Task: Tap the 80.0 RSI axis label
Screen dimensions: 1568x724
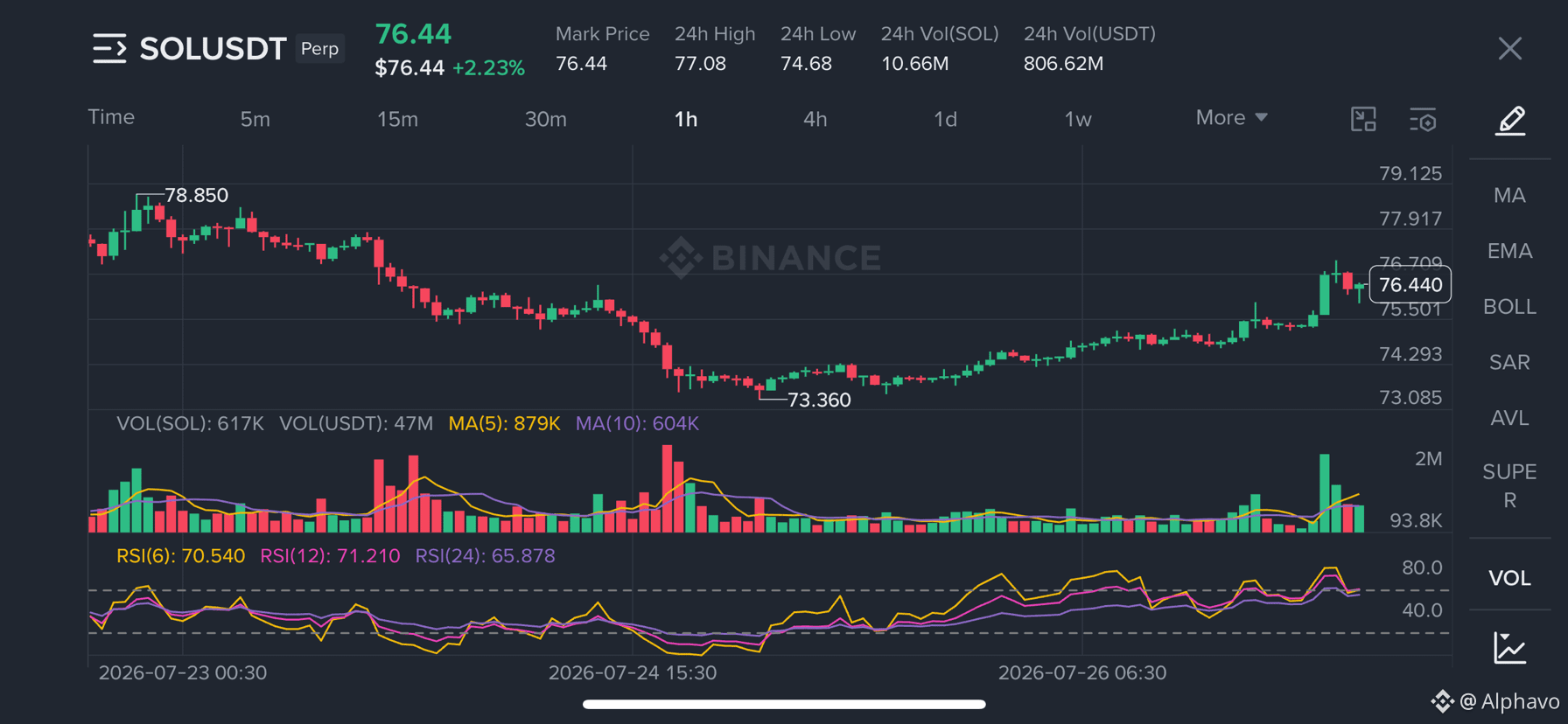Action: (x=1422, y=567)
